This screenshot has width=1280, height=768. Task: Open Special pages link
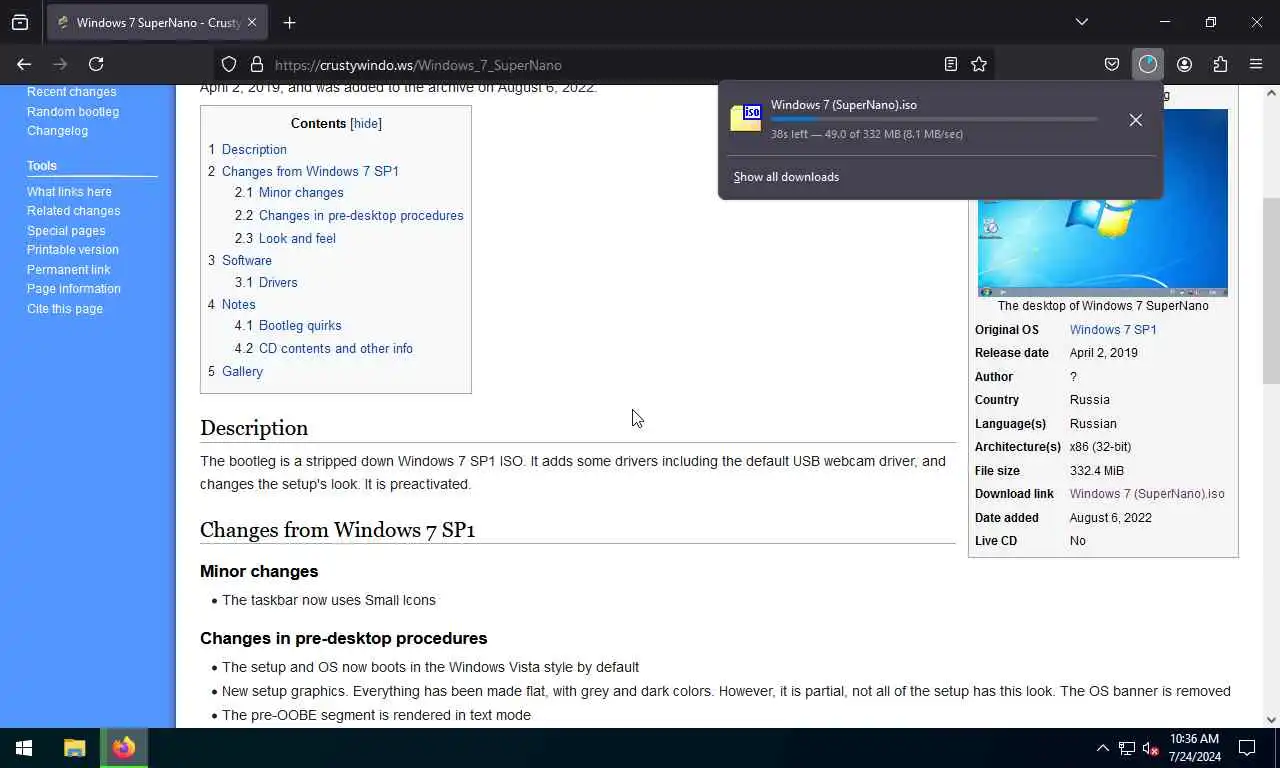click(x=66, y=230)
